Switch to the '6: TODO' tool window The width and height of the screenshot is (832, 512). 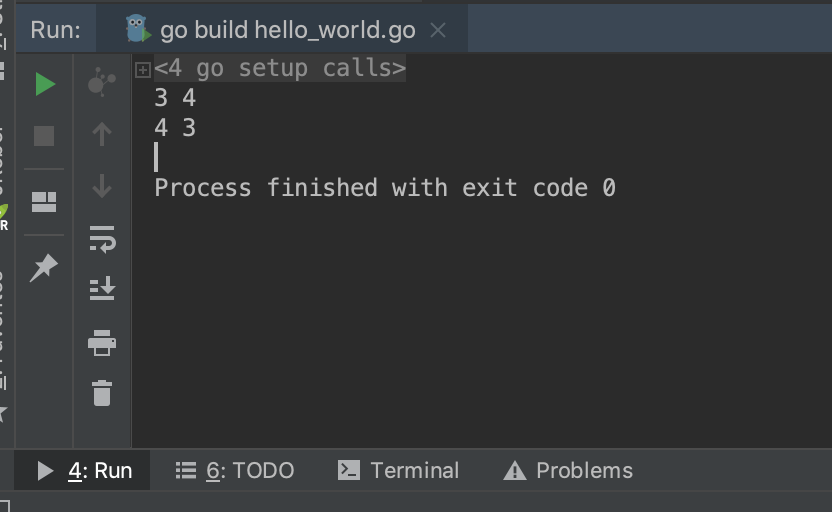pos(235,470)
